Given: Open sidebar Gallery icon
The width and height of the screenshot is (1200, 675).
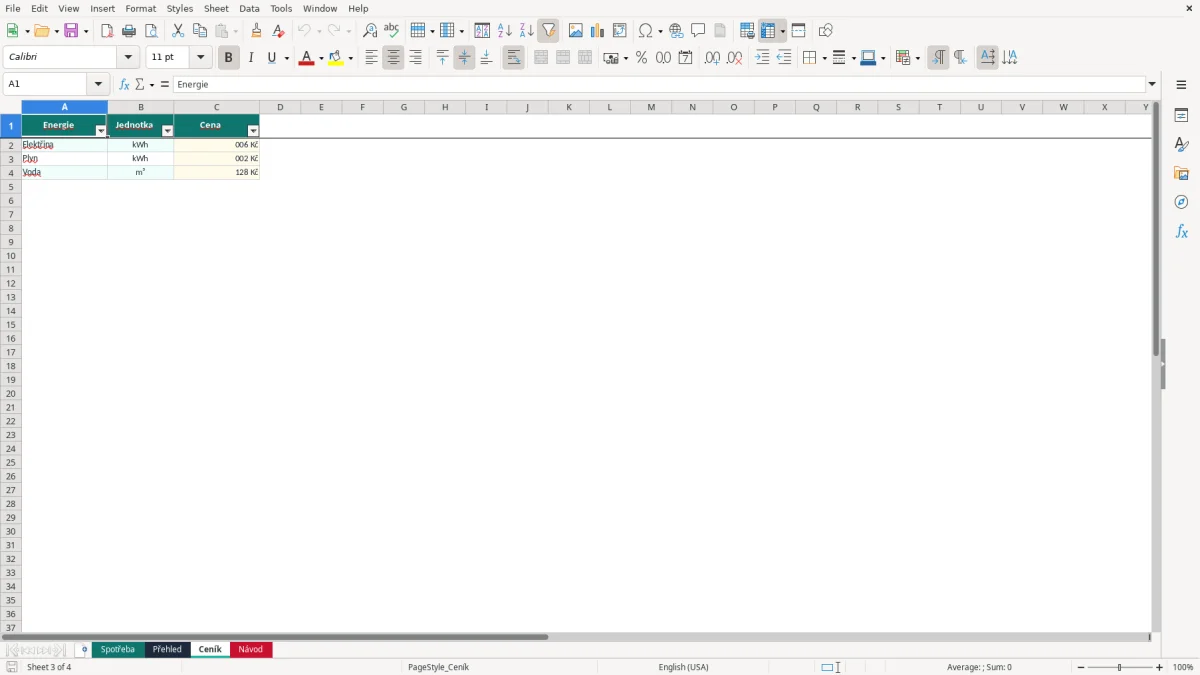Looking at the screenshot, I should pyautogui.click(x=1181, y=173).
